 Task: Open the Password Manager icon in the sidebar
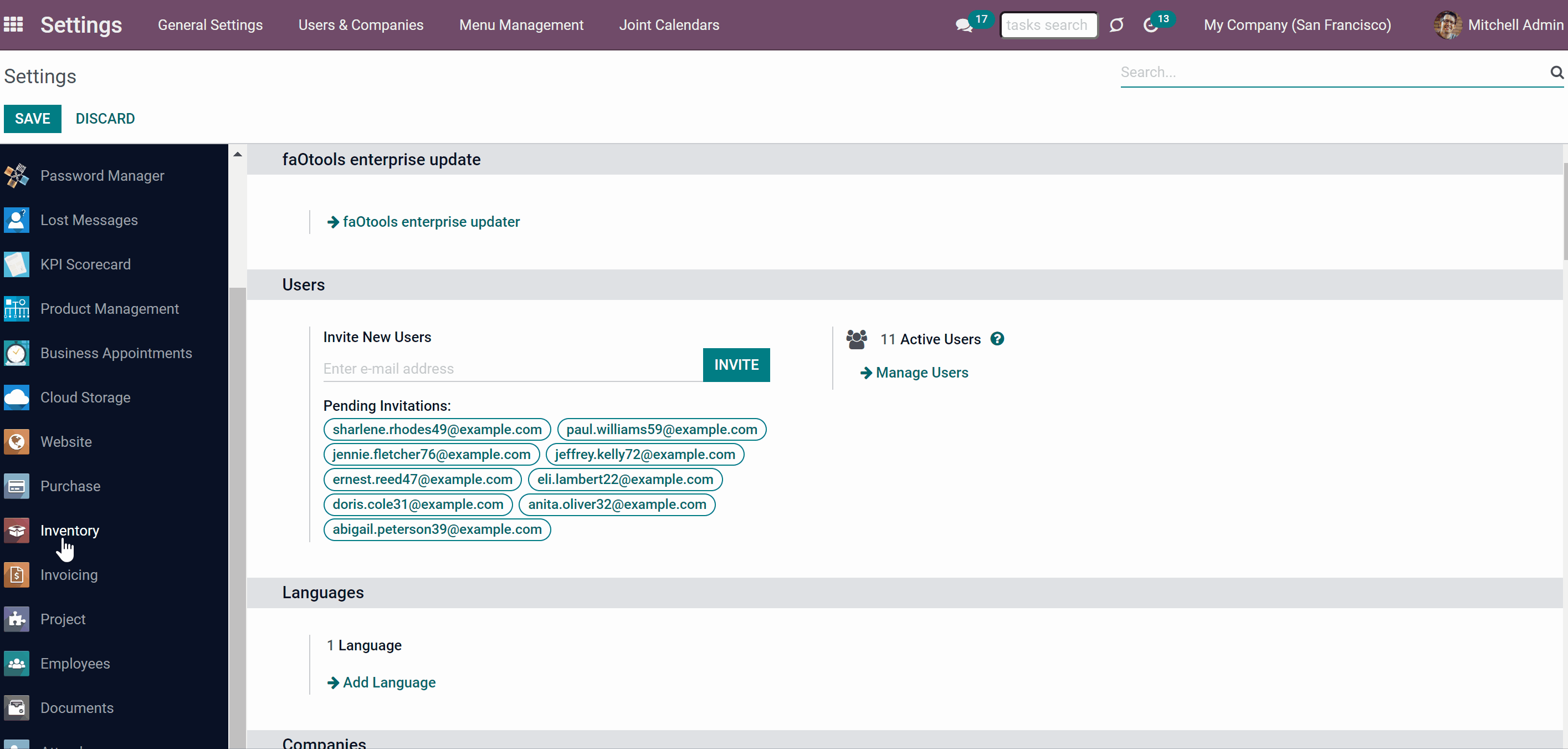pos(17,176)
